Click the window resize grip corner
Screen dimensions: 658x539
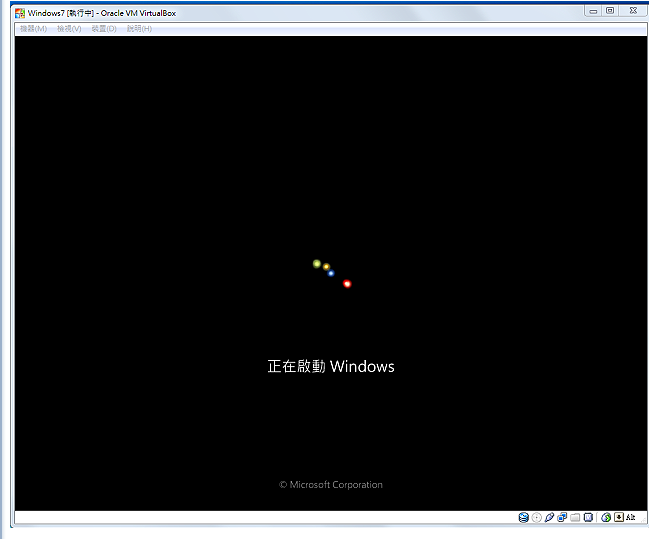point(644,520)
